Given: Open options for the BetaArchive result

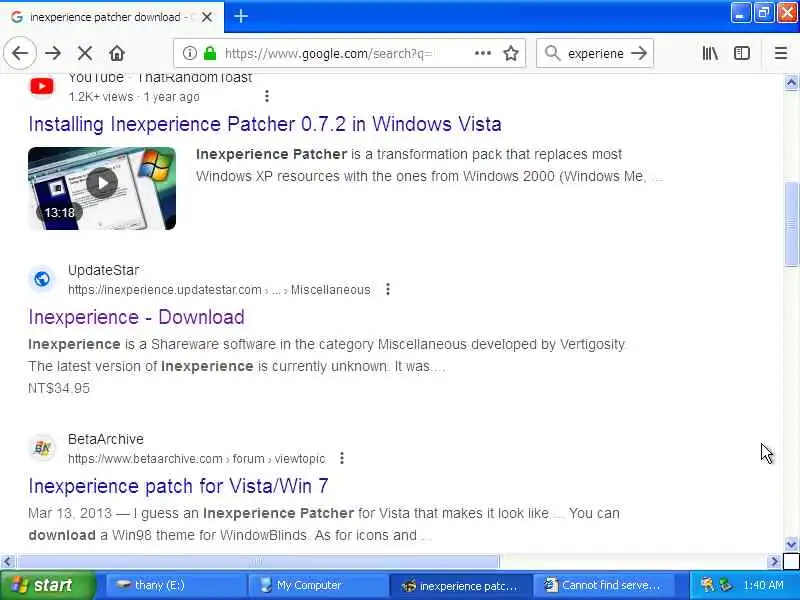Looking at the screenshot, I should [342, 458].
